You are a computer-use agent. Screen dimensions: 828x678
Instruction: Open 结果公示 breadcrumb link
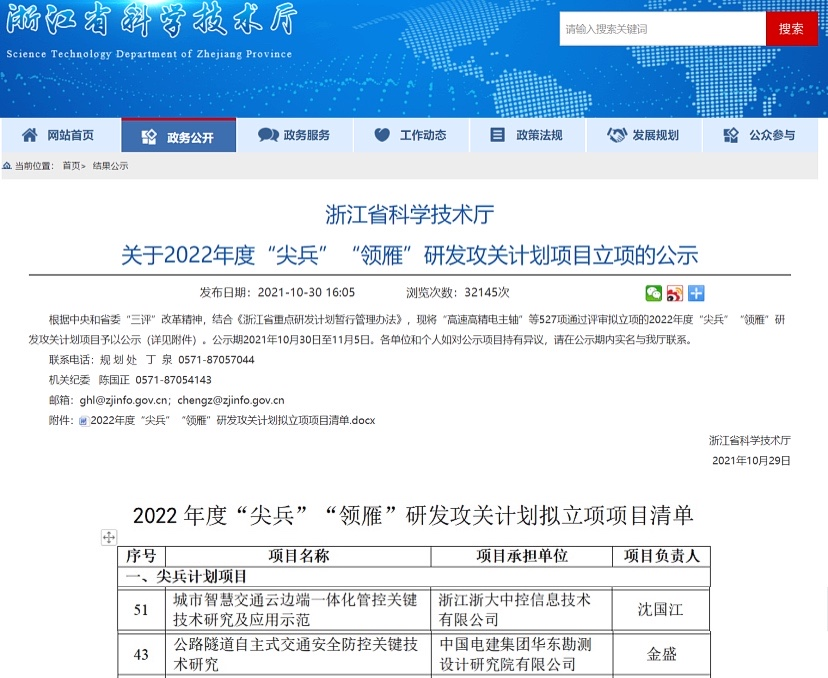110,166
